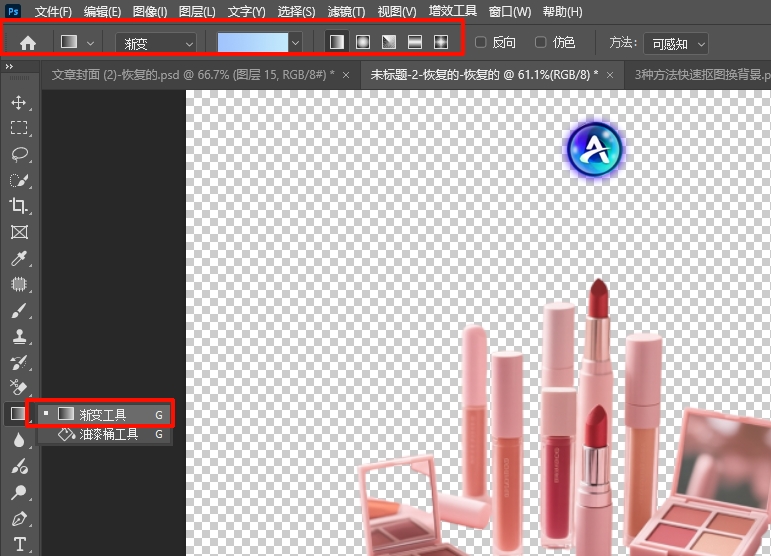Open the 渐变 gradient type dropdown

click(x=156, y=43)
